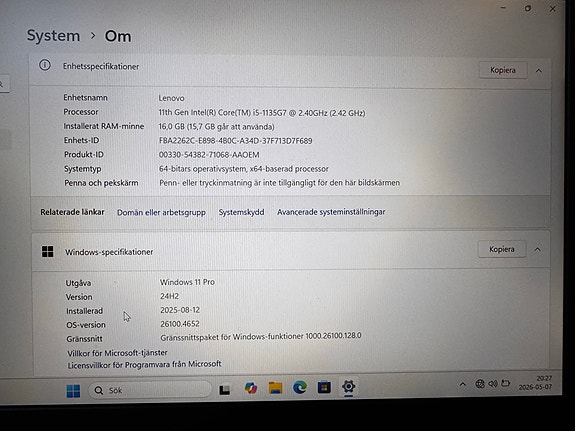Open Avancerade systeminställningar link
The width and height of the screenshot is (575, 431).
(x=331, y=212)
